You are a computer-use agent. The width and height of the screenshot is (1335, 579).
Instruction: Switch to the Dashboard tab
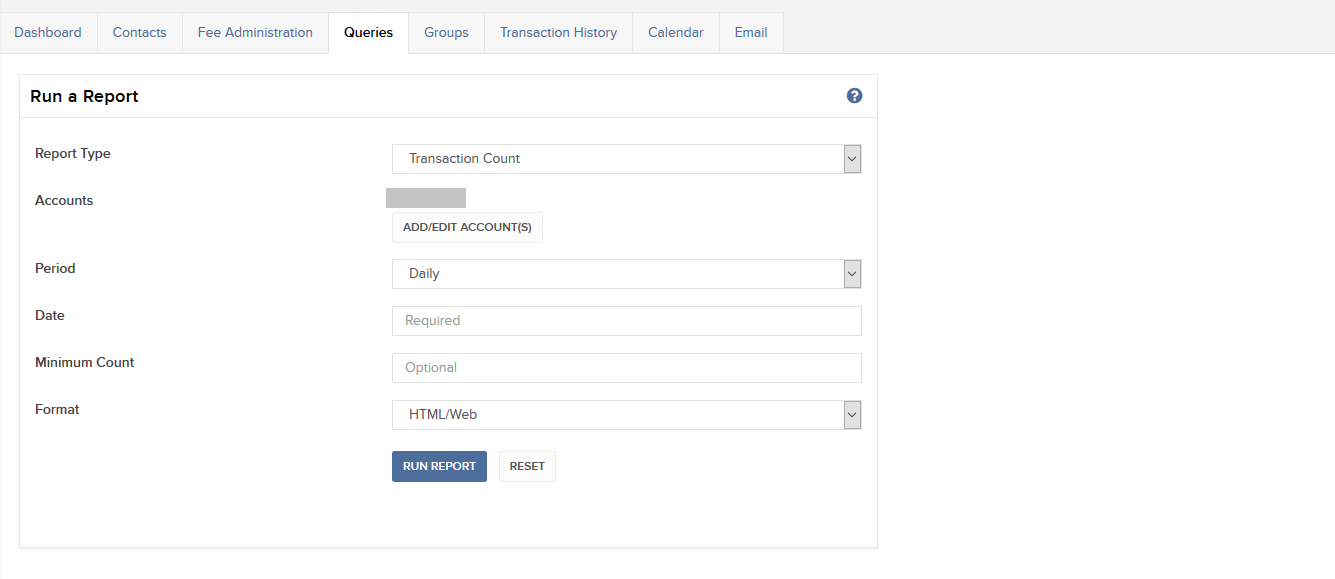pyautogui.click(x=48, y=33)
